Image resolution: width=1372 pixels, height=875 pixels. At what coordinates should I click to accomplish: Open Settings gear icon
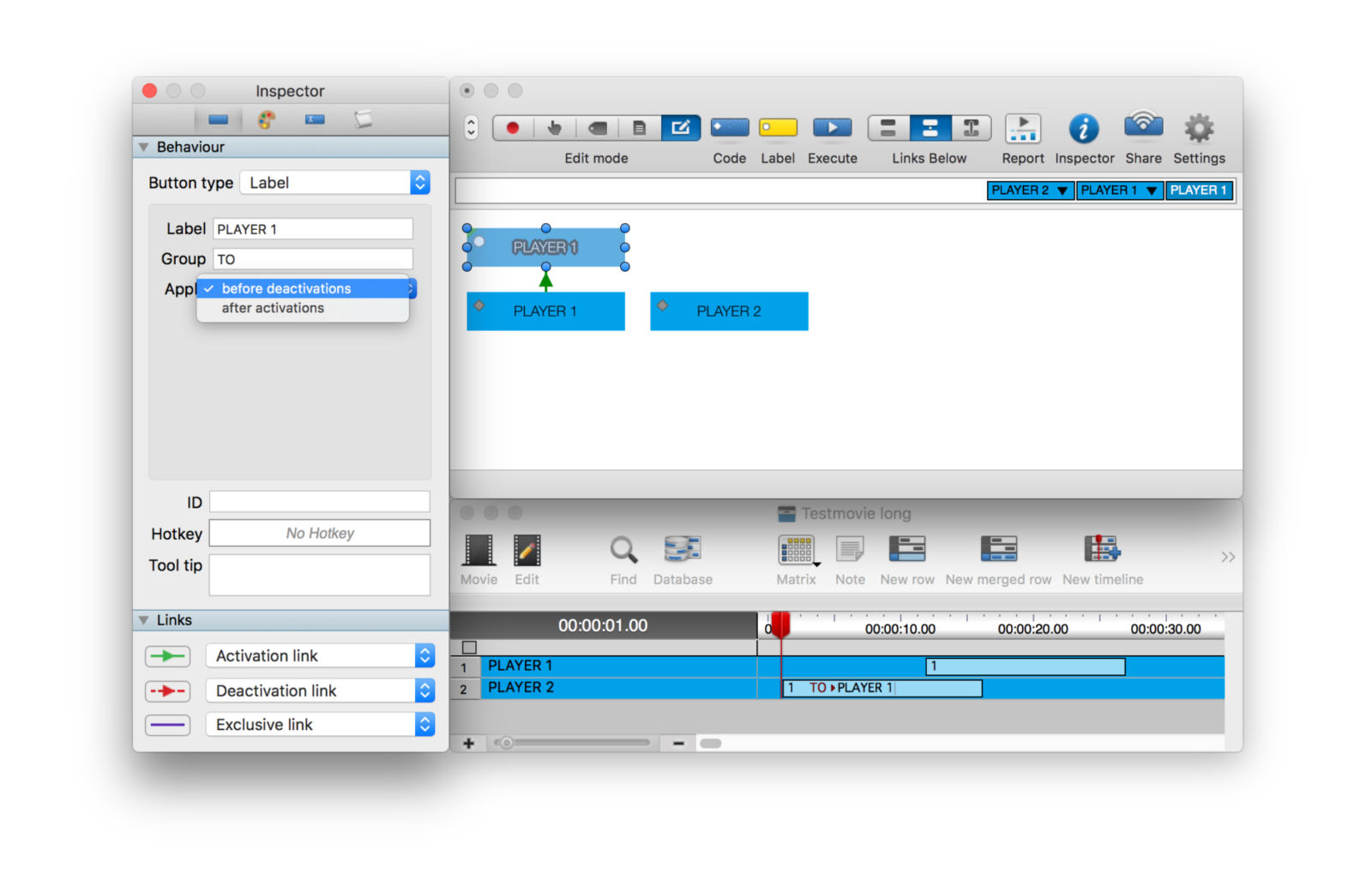1199,129
